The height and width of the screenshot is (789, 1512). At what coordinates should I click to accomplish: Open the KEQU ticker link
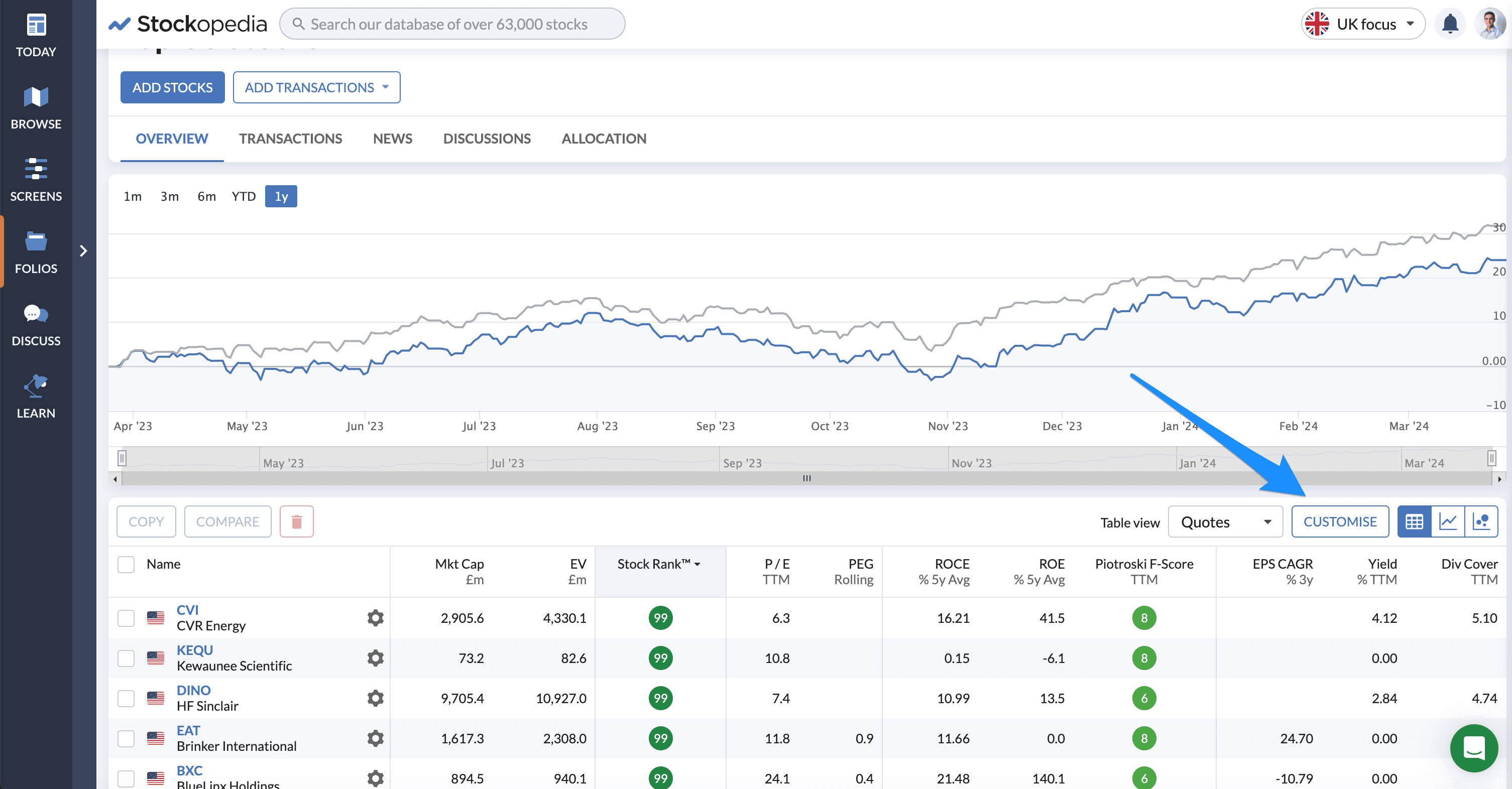point(194,650)
